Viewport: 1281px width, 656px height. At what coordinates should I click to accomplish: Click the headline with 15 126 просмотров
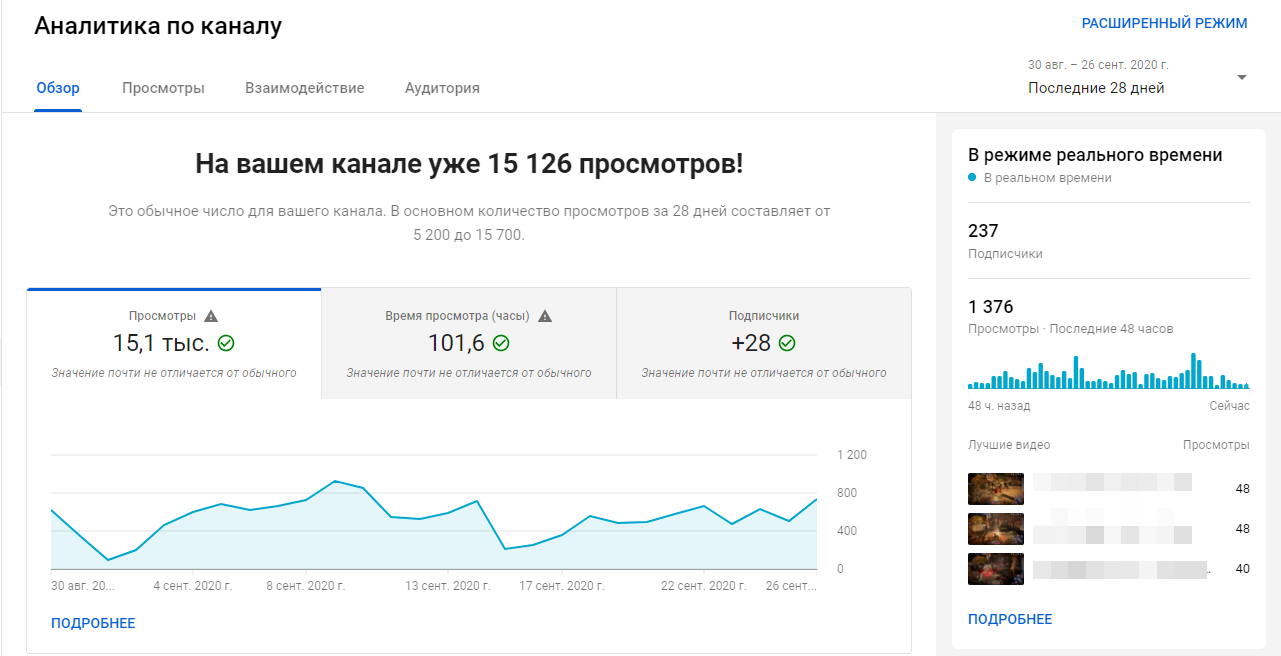(x=469, y=163)
